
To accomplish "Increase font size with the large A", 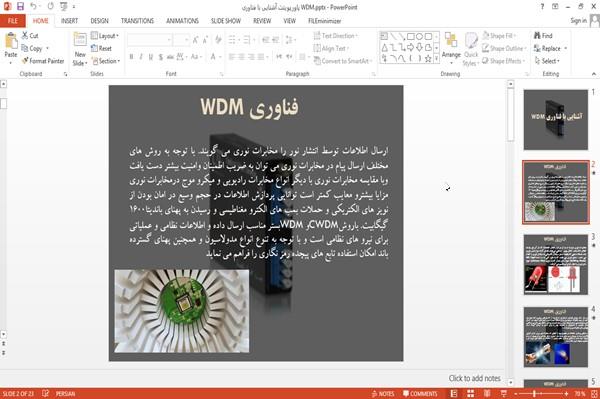I will (x=196, y=39).
